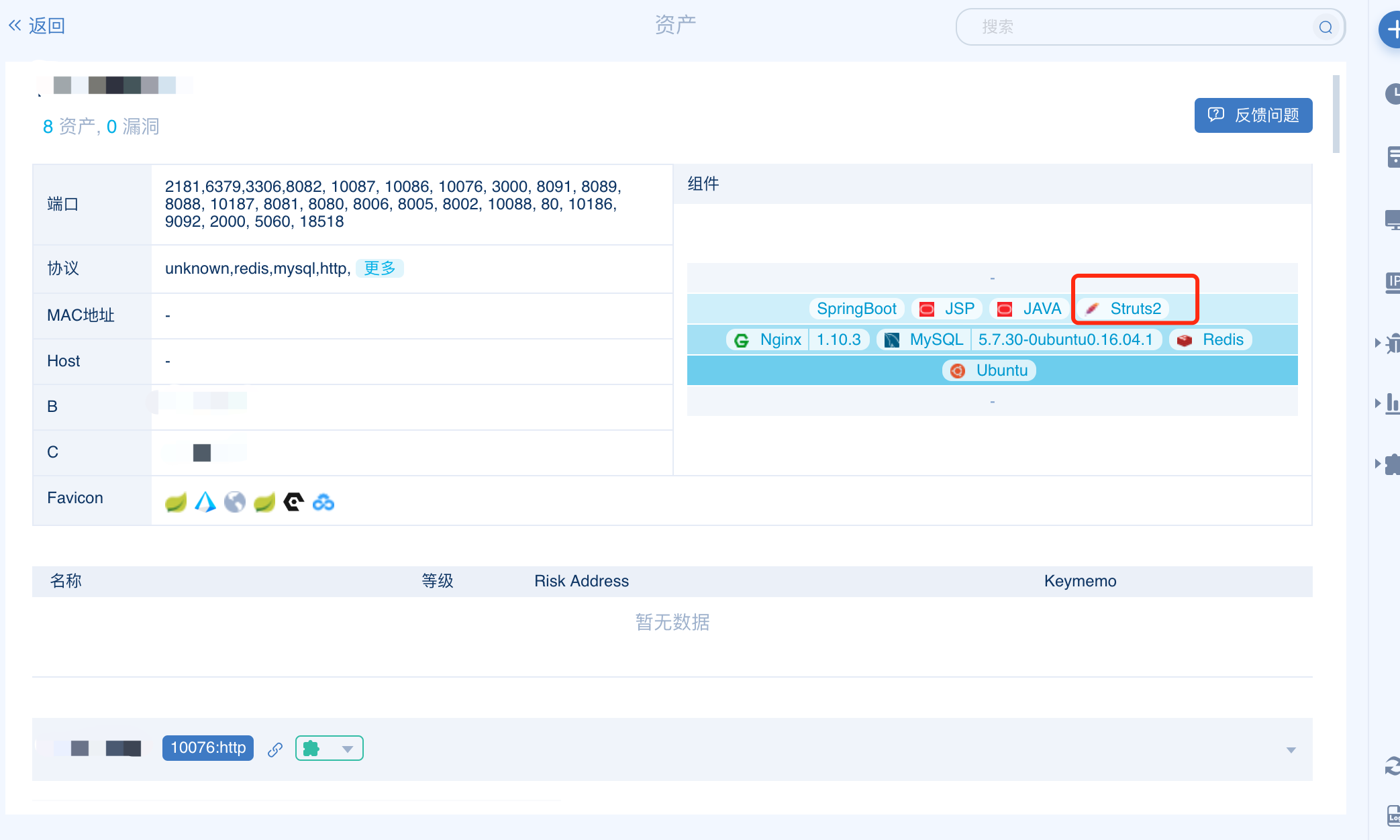
Task: Click the blue triangle favicon
Action: pyautogui.click(x=205, y=502)
